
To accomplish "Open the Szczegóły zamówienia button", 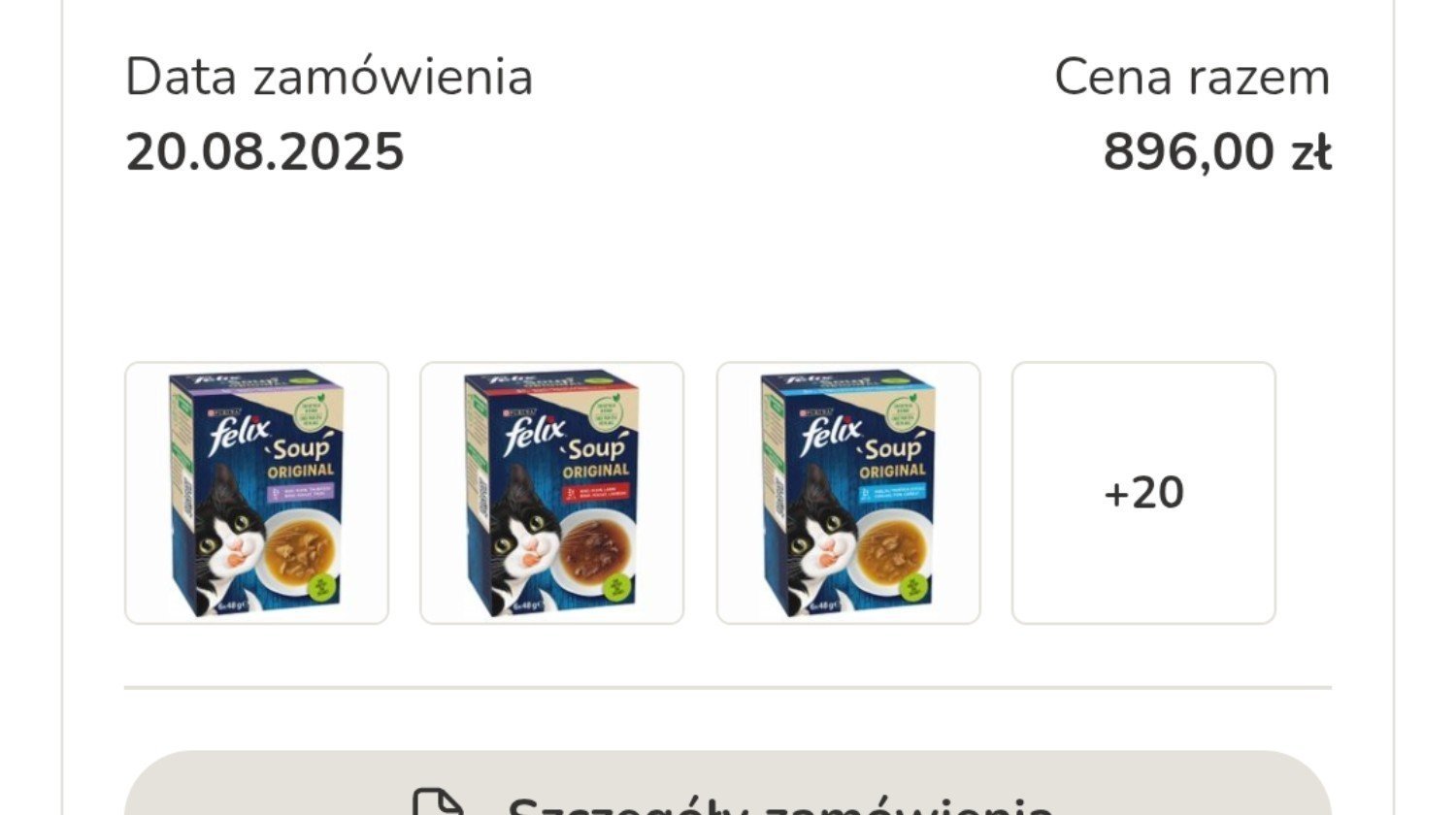I will pyautogui.click(x=728, y=784).
